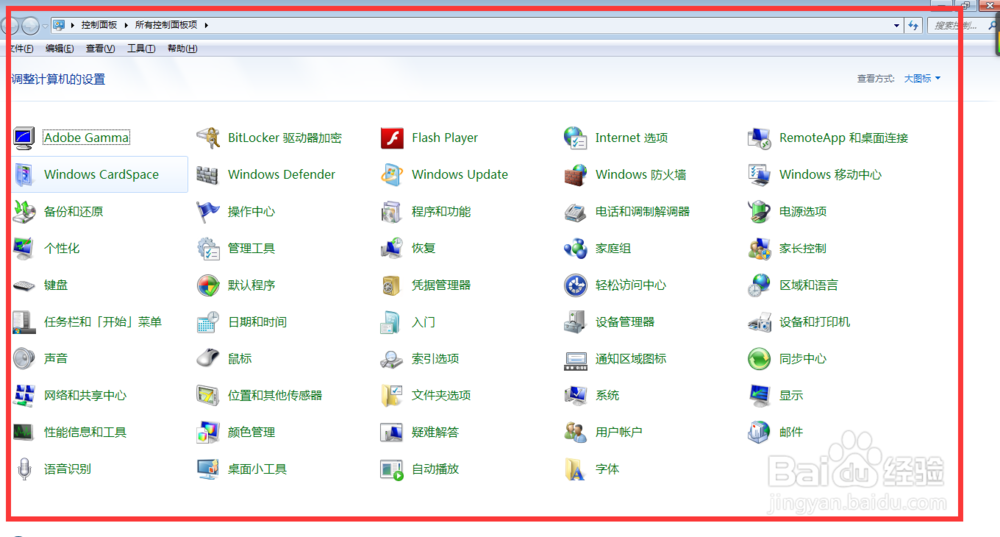
Task: Open the 大图标 view mode dropdown
Action: click(922, 78)
